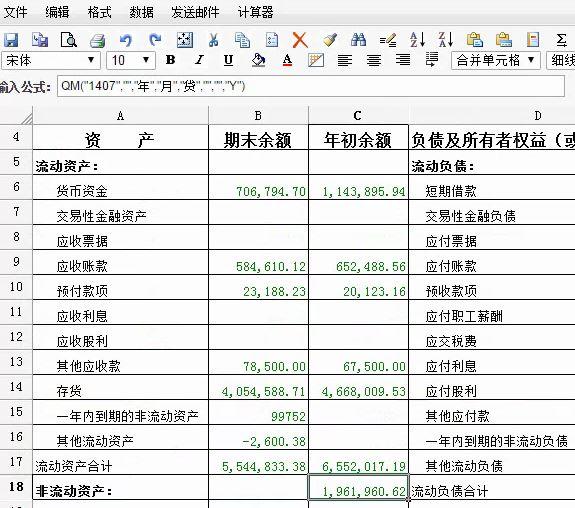This screenshot has width=575, height=508.
Task: Align text left
Action: 345,60
